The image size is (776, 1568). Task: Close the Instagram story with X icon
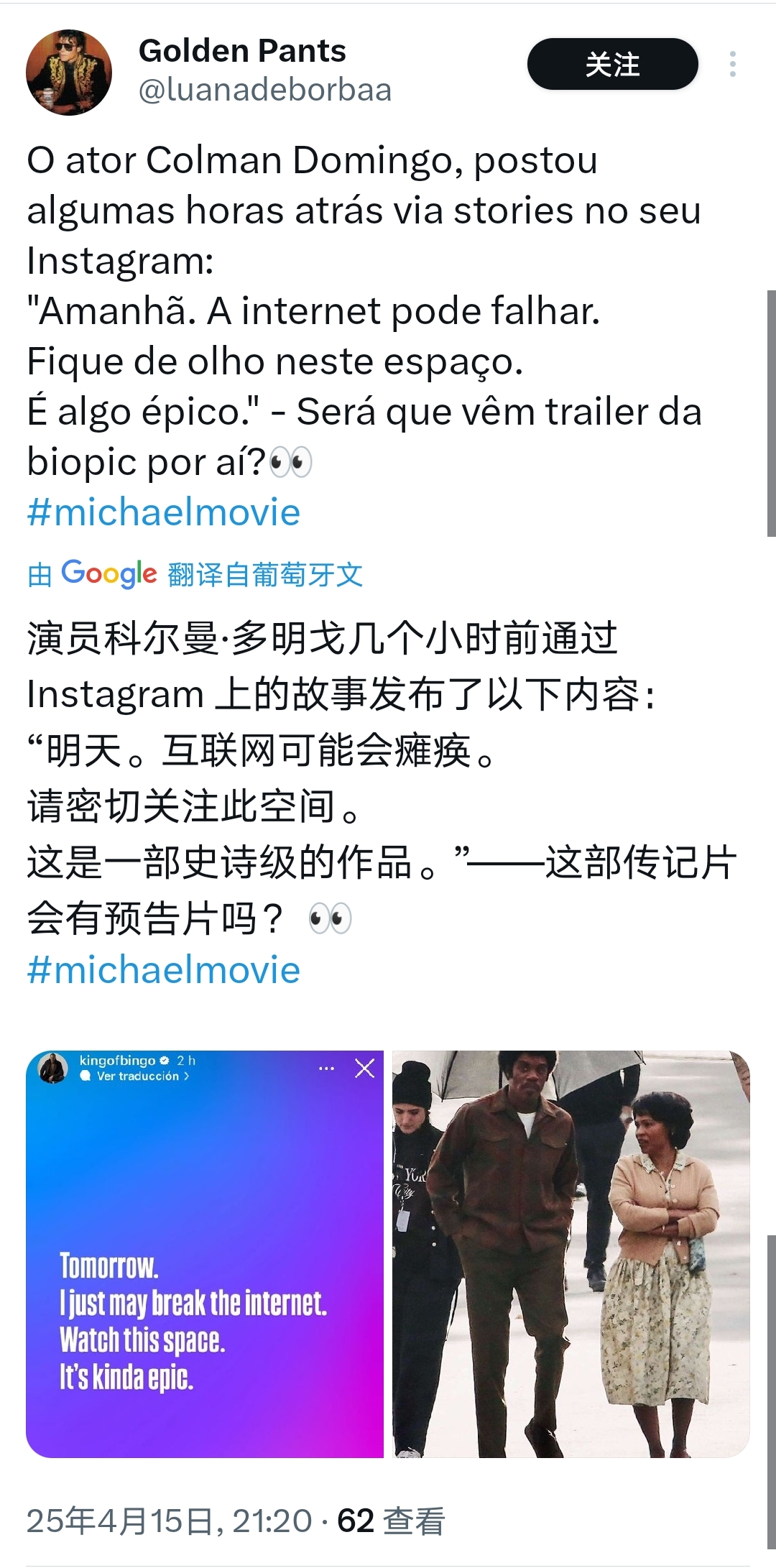[x=365, y=1069]
